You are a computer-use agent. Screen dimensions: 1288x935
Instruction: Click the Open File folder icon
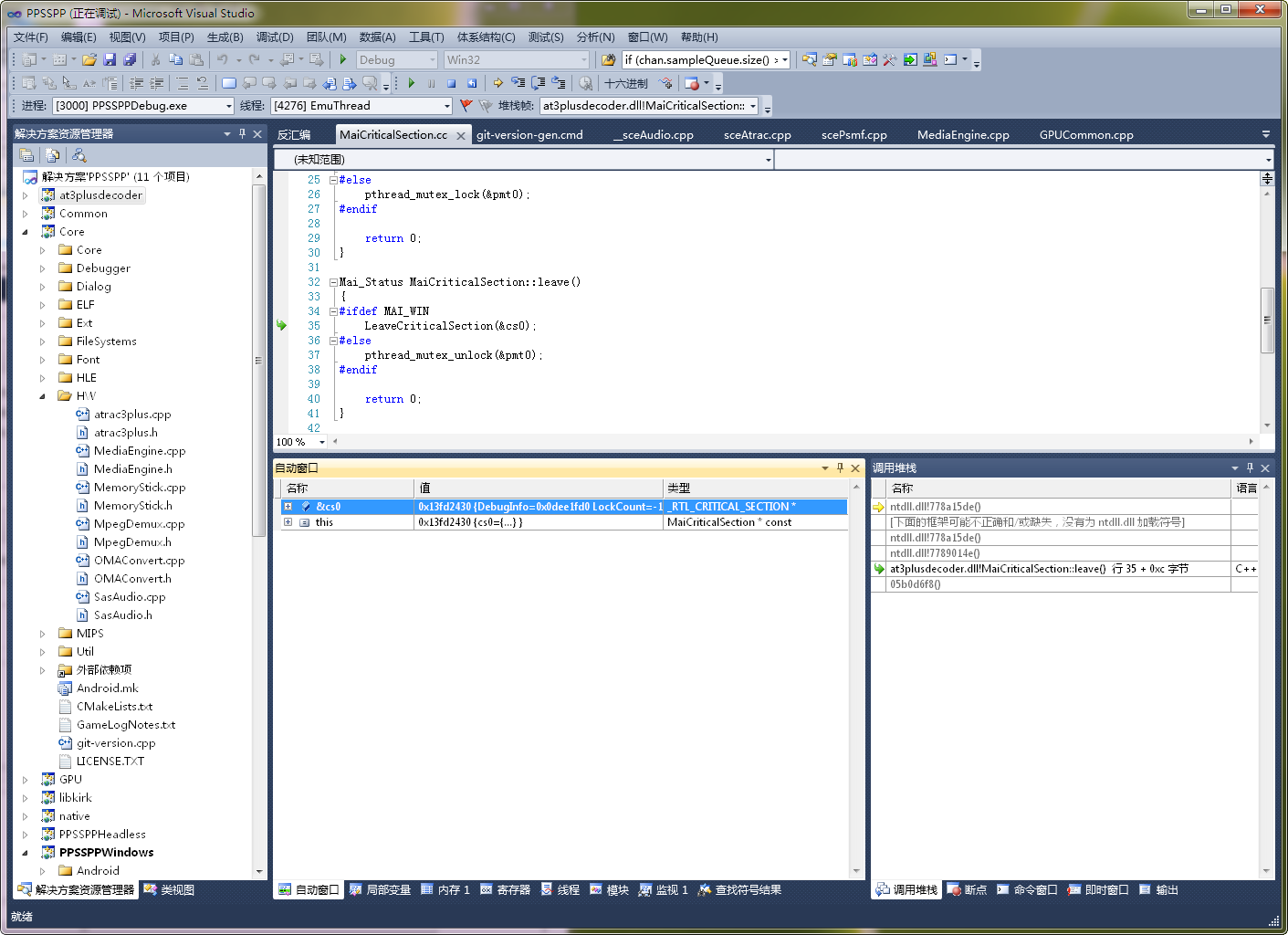[89, 59]
